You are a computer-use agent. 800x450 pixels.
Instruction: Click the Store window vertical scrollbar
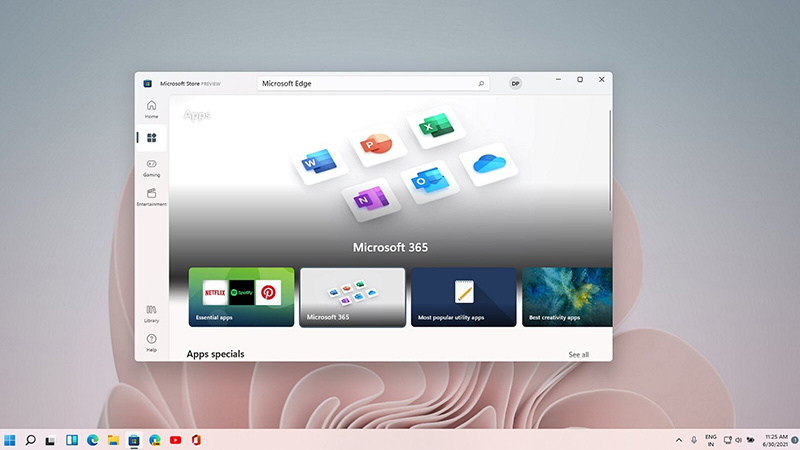point(610,160)
